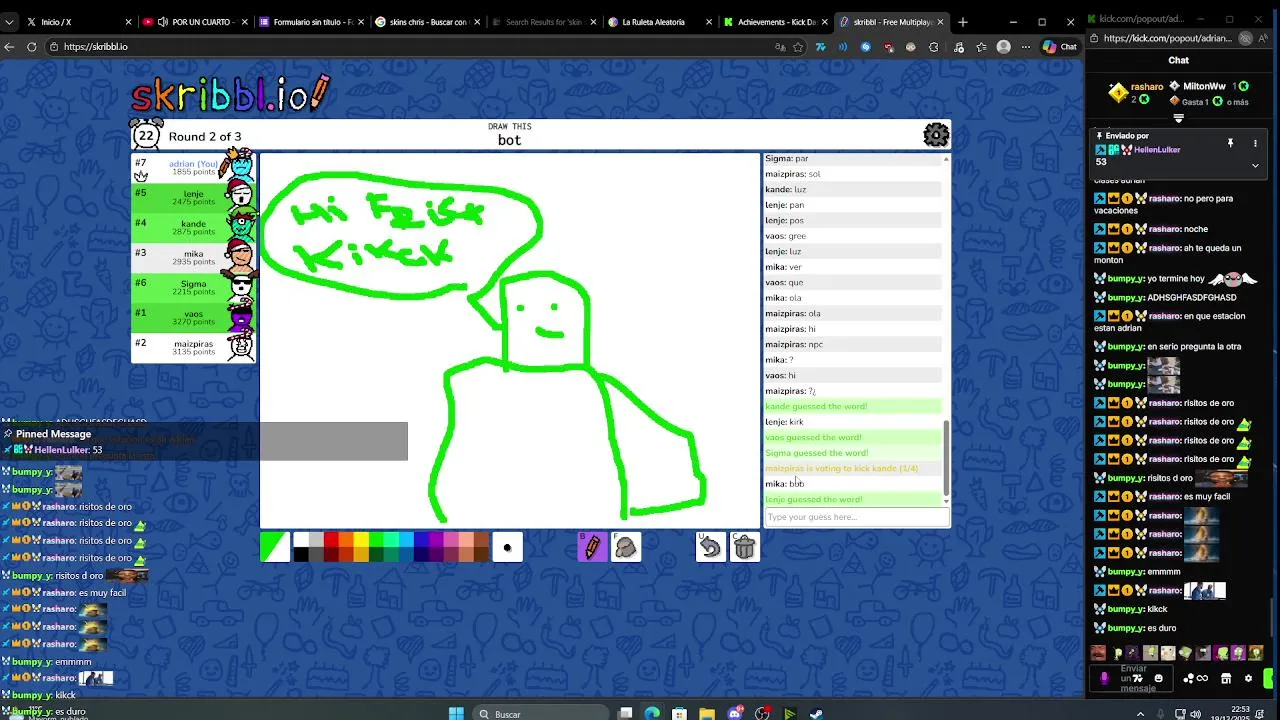The image size is (1280, 720).
Task: Open File Explorer from taskbar
Action: point(707,714)
